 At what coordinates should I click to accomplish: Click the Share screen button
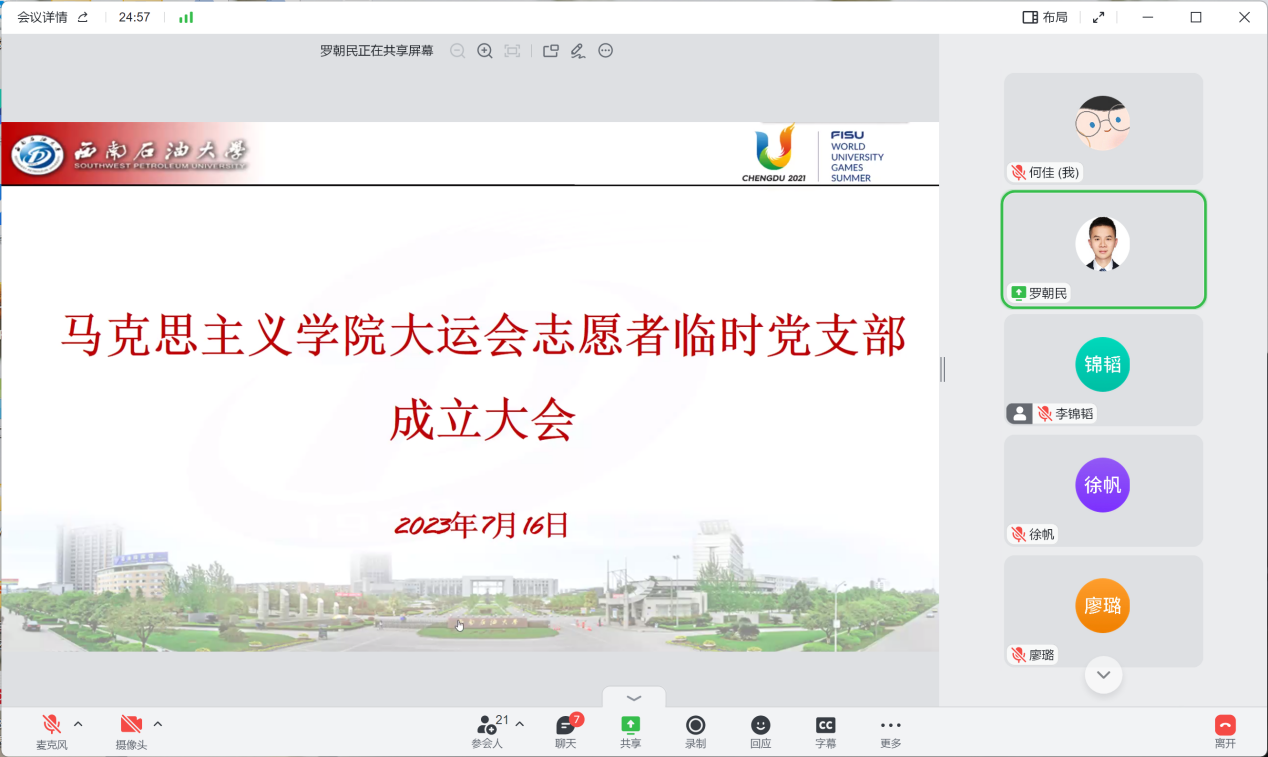pos(630,731)
